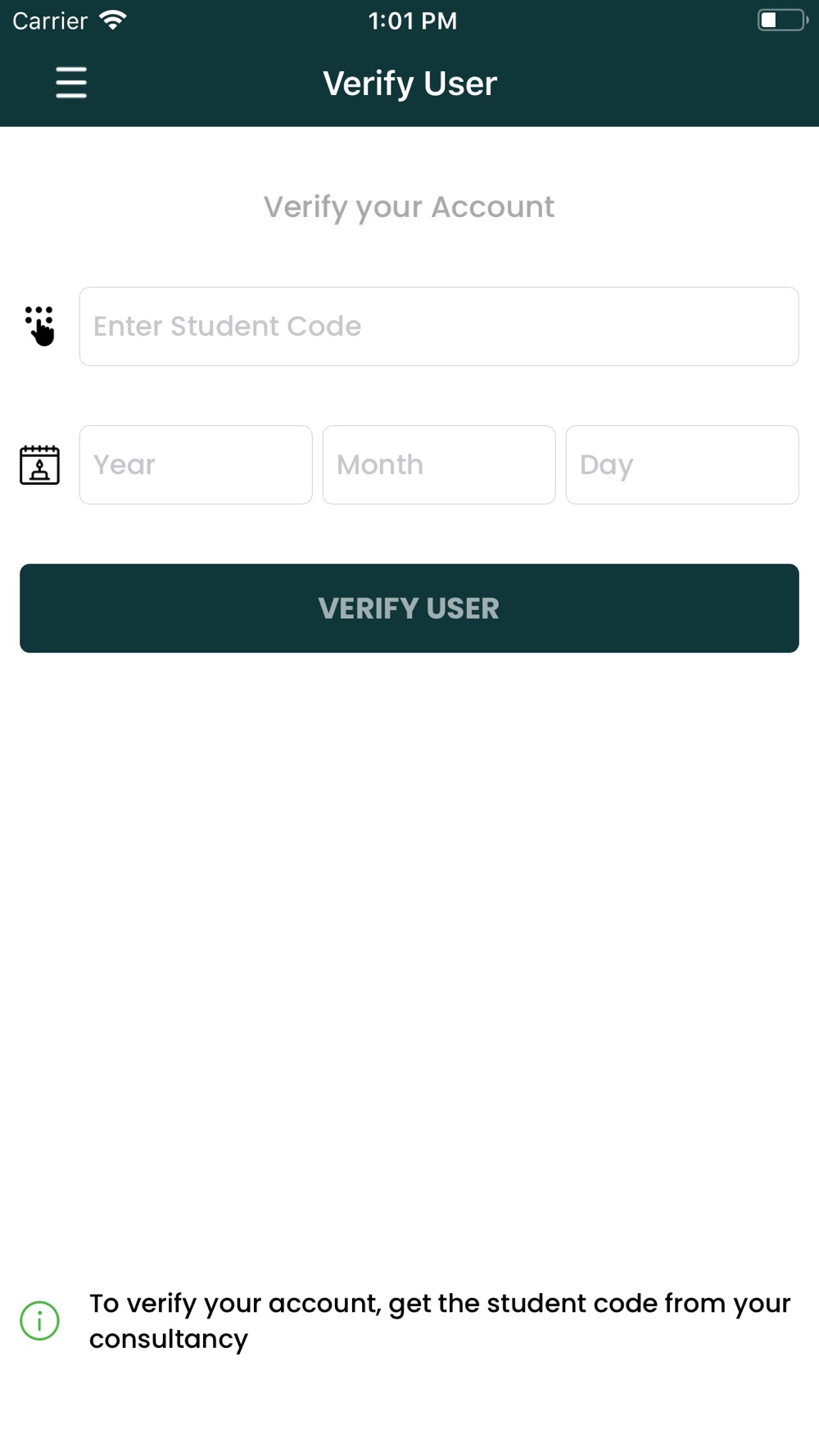The width and height of the screenshot is (819, 1456).
Task: Tap the Wi-Fi status icon
Action: (x=113, y=20)
